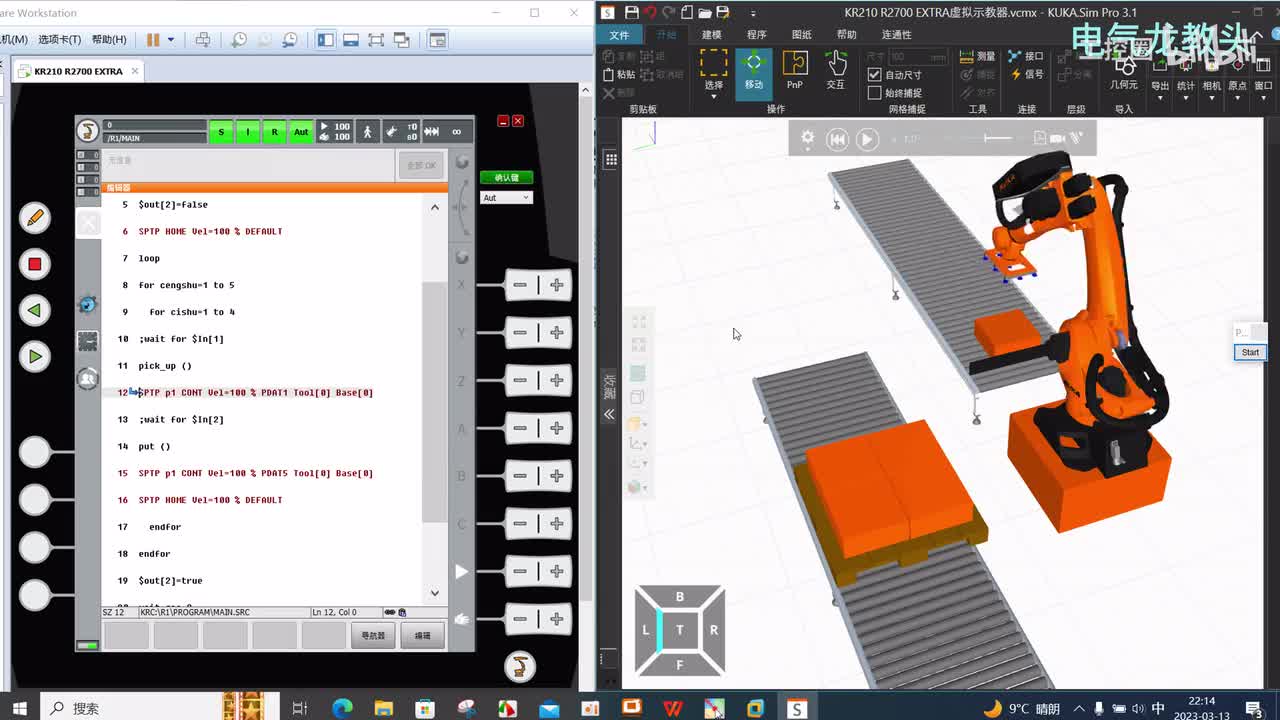Open the tool and base selection indicator
The height and width of the screenshot is (720, 1280).
tap(402, 132)
